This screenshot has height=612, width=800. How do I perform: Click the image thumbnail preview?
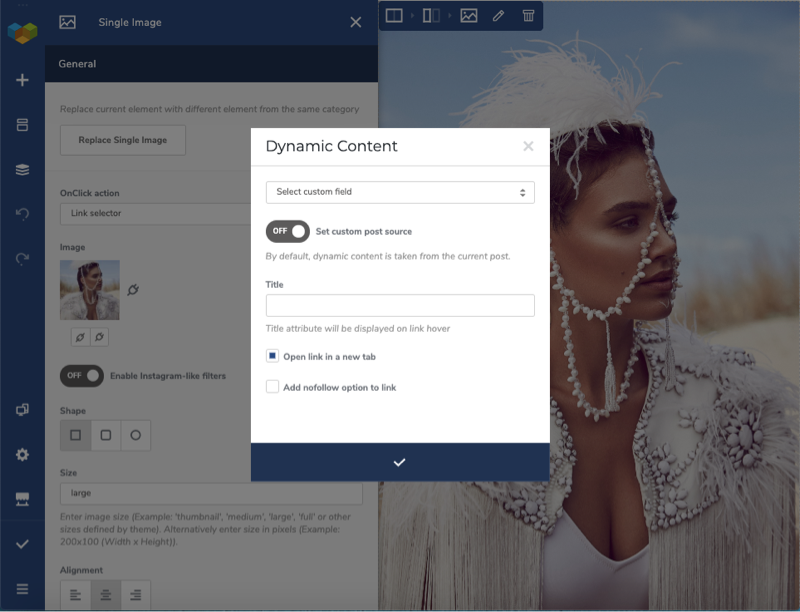point(90,290)
